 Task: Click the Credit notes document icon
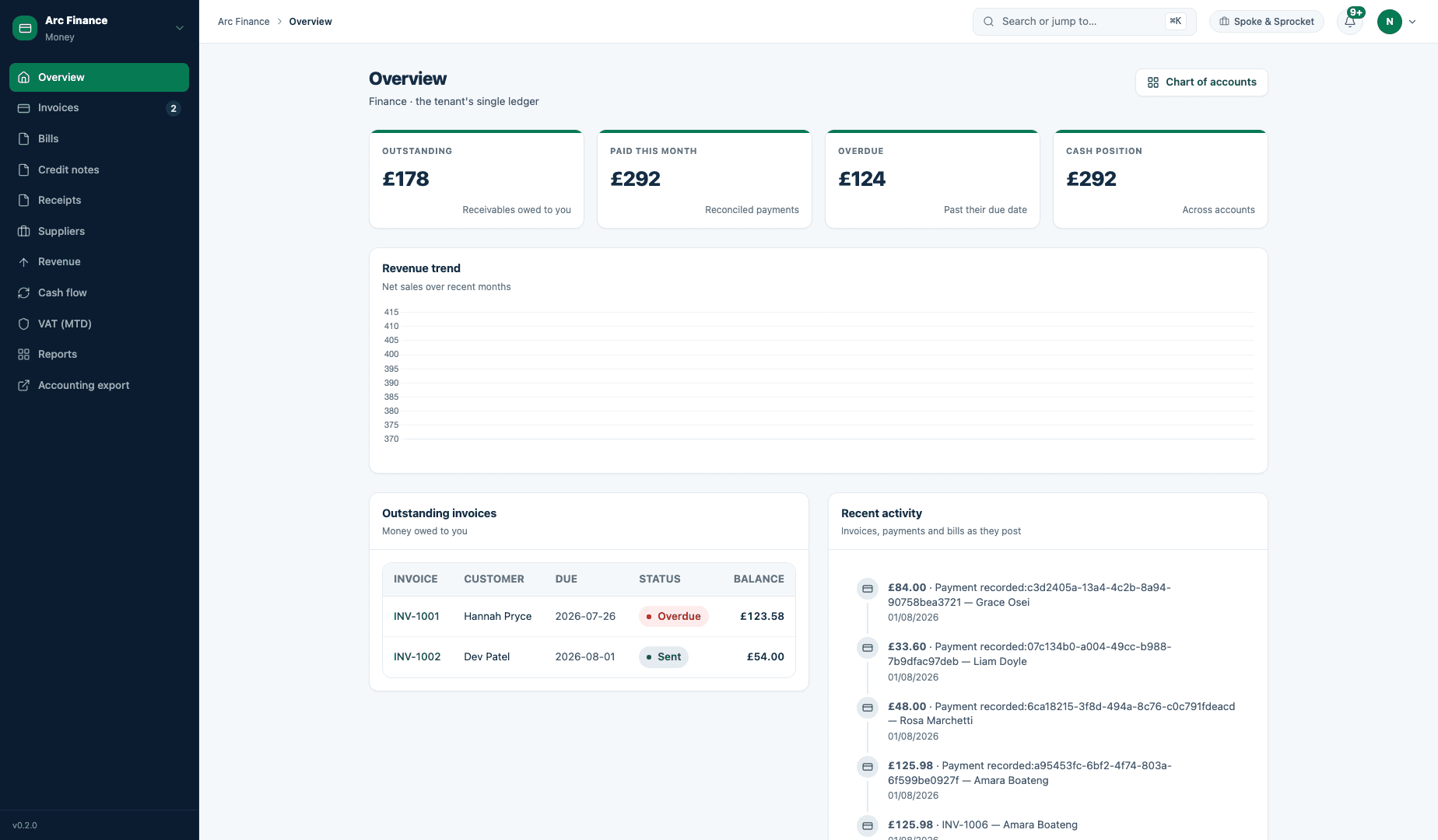pyautogui.click(x=24, y=170)
